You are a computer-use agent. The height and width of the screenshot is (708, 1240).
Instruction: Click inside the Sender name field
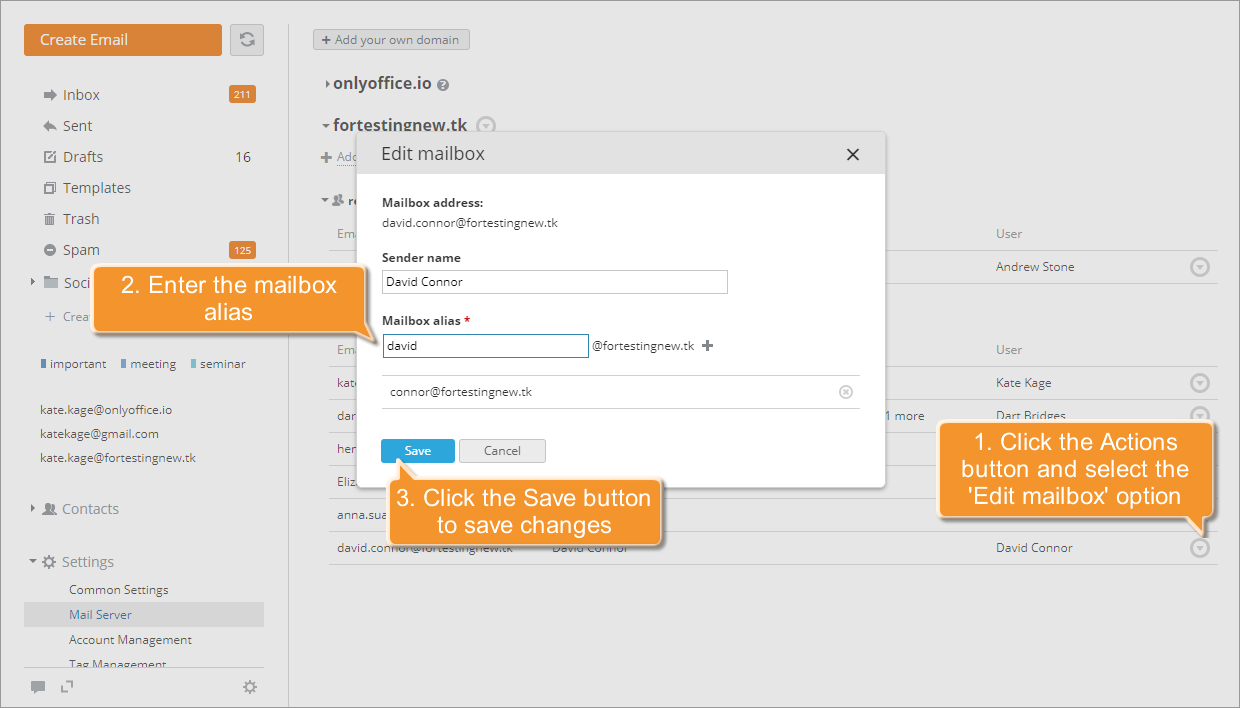553,282
